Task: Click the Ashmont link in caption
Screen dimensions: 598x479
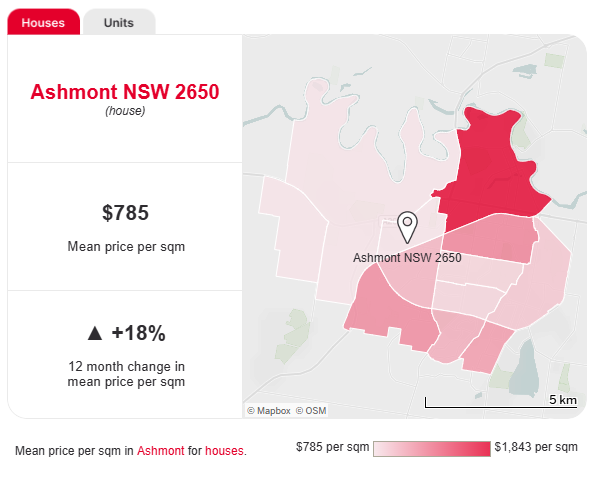Action: (161, 451)
